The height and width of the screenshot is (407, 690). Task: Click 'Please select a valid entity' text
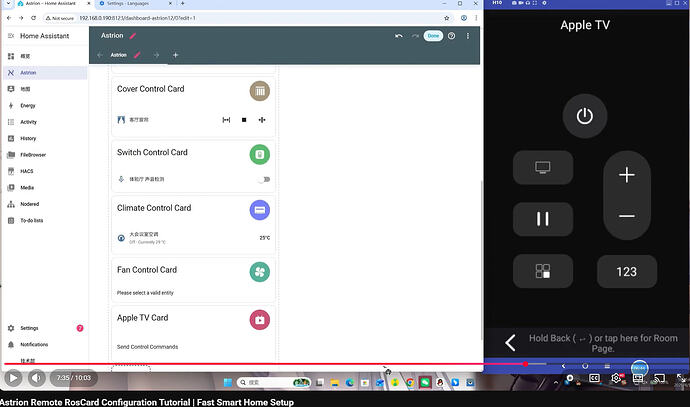(145, 293)
